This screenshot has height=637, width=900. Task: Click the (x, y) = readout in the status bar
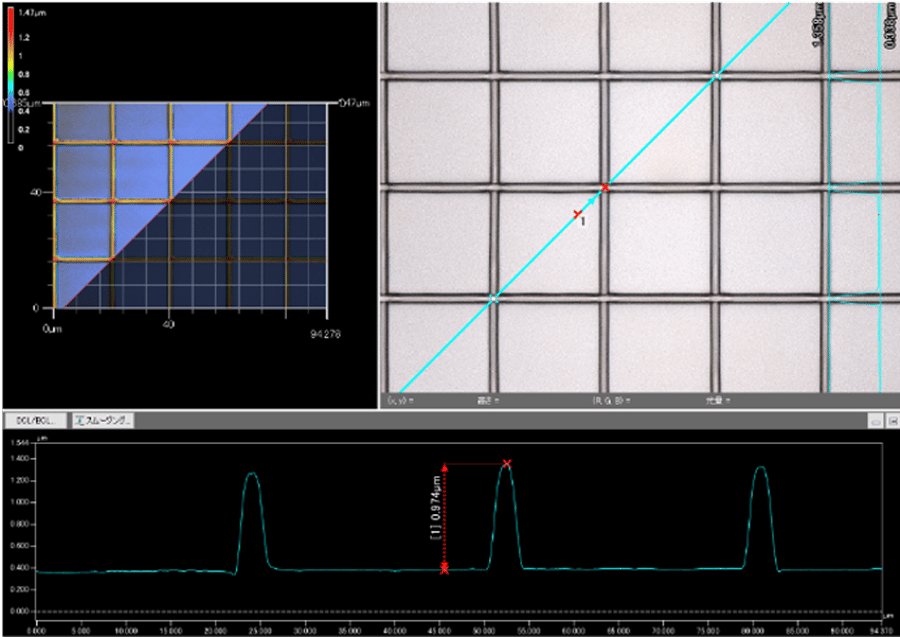[401, 401]
